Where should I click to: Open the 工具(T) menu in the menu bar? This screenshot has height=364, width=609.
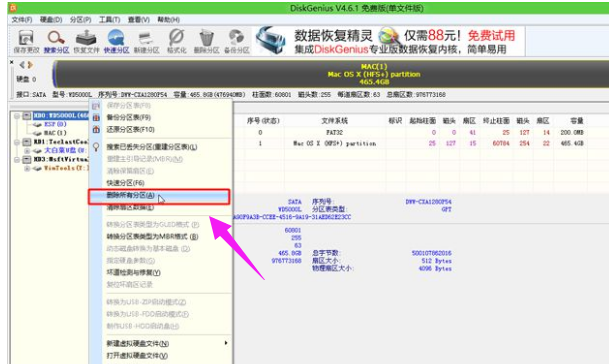[110, 19]
